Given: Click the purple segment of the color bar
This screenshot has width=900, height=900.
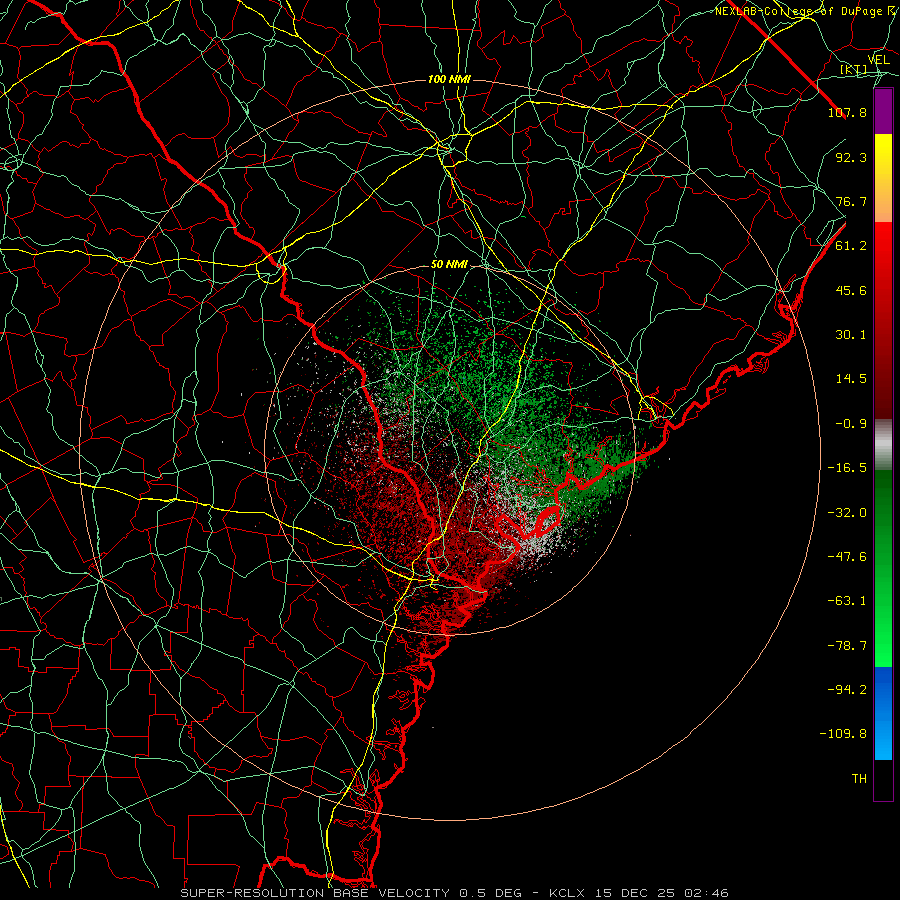Looking at the screenshot, I should pyautogui.click(x=883, y=112).
